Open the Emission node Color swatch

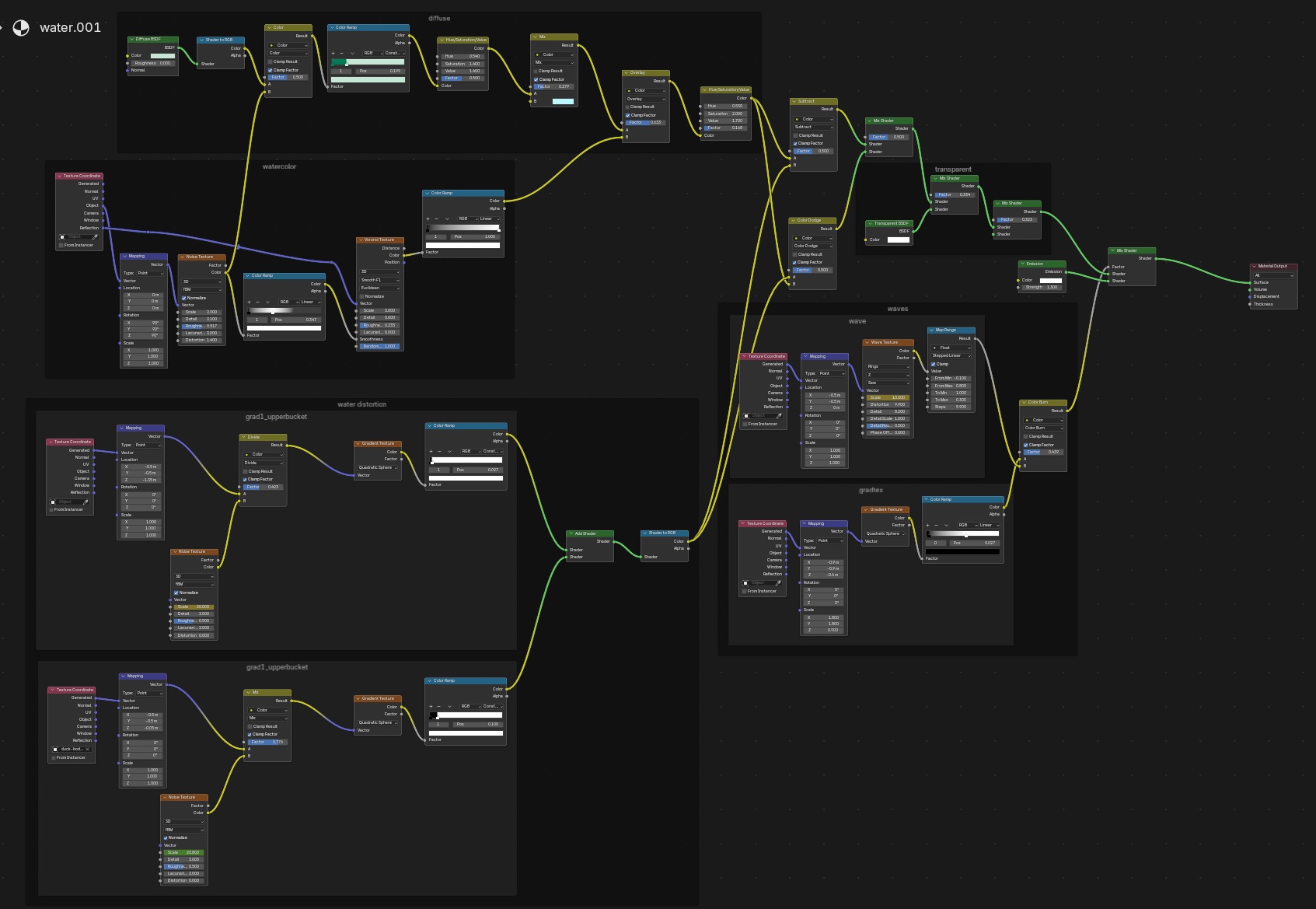[1050, 280]
